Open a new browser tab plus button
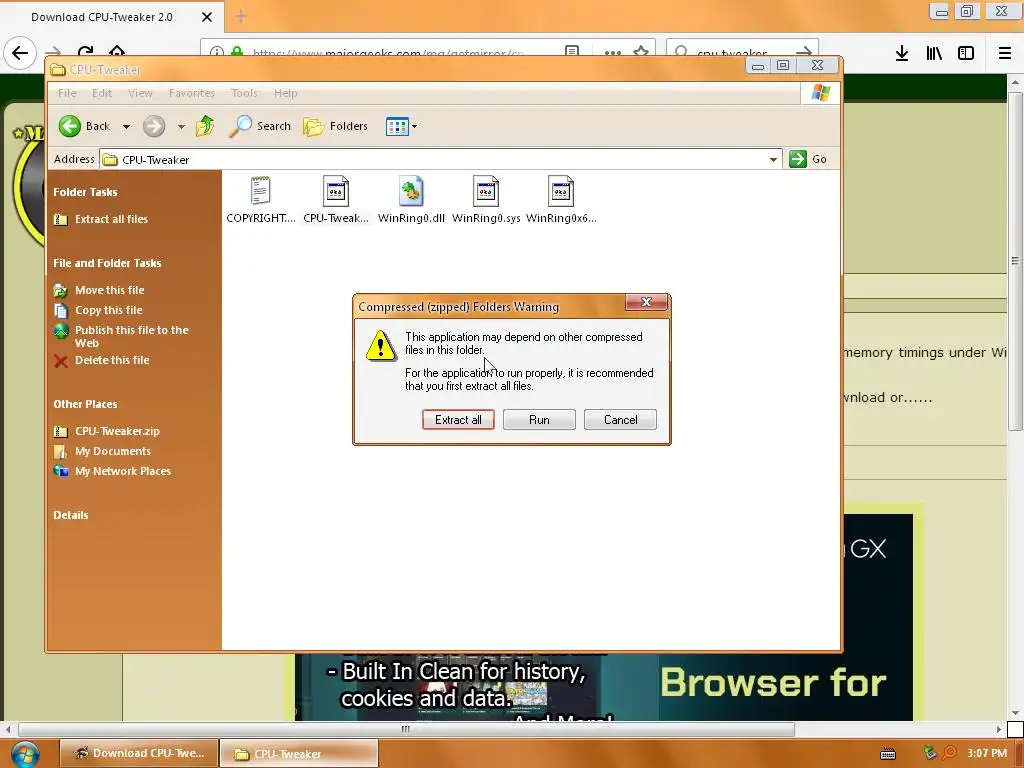The height and width of the screenshot is (768, 1024). 241,16
